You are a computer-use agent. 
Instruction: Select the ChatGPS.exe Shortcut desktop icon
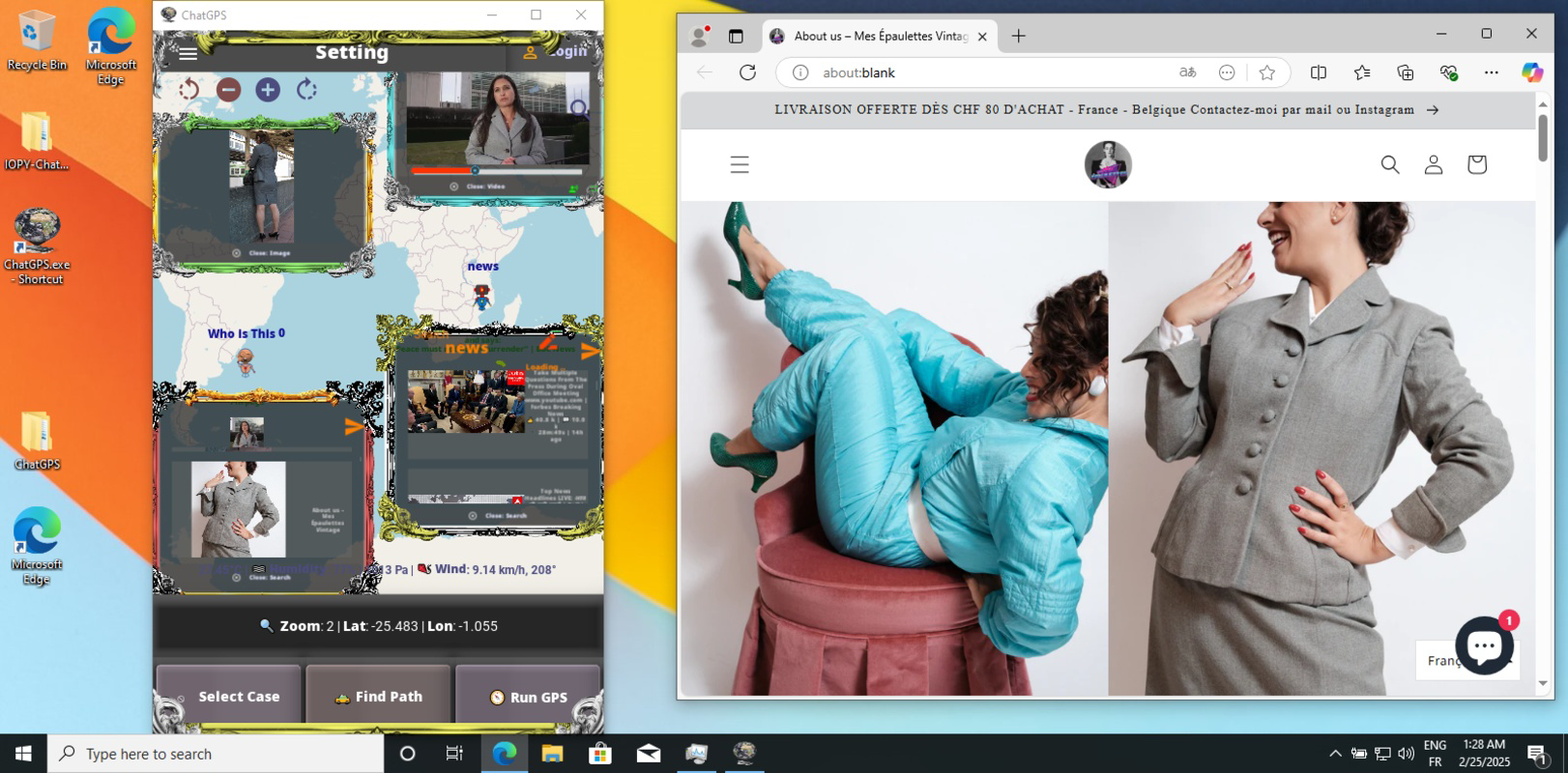(x=38, y=246)
